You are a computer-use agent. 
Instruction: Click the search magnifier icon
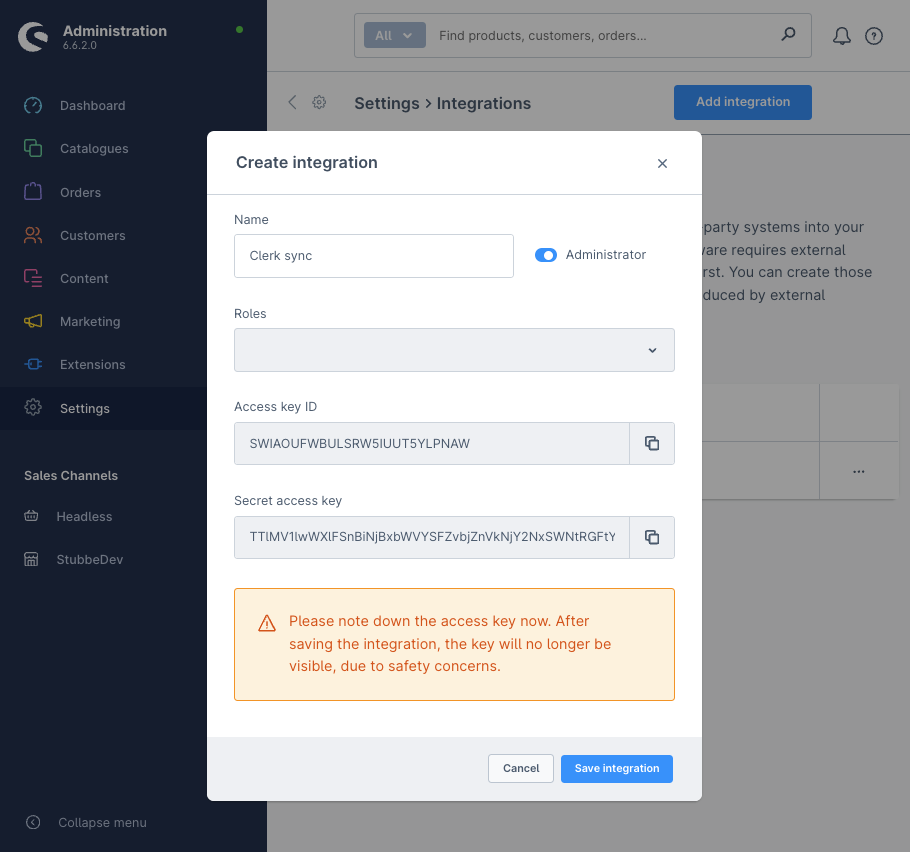[x=788, y=35]
